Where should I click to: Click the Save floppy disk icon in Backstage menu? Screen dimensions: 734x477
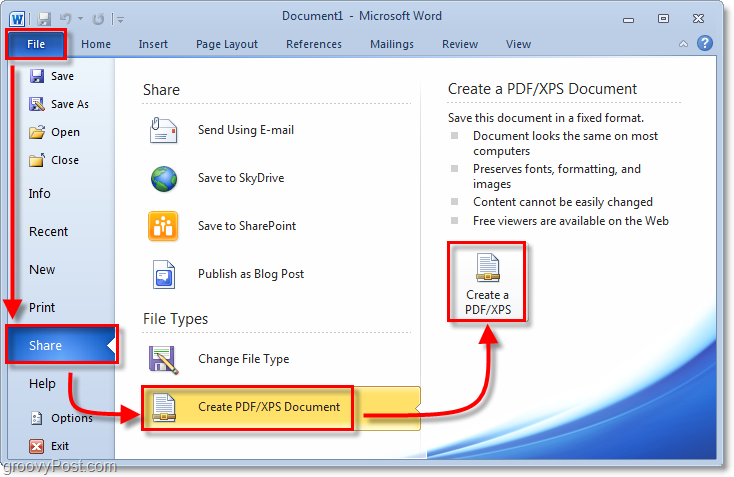(37, 76)
